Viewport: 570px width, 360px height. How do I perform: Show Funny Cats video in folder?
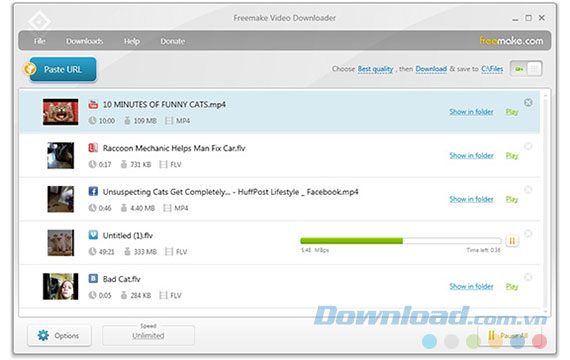[x=471, y=112]
